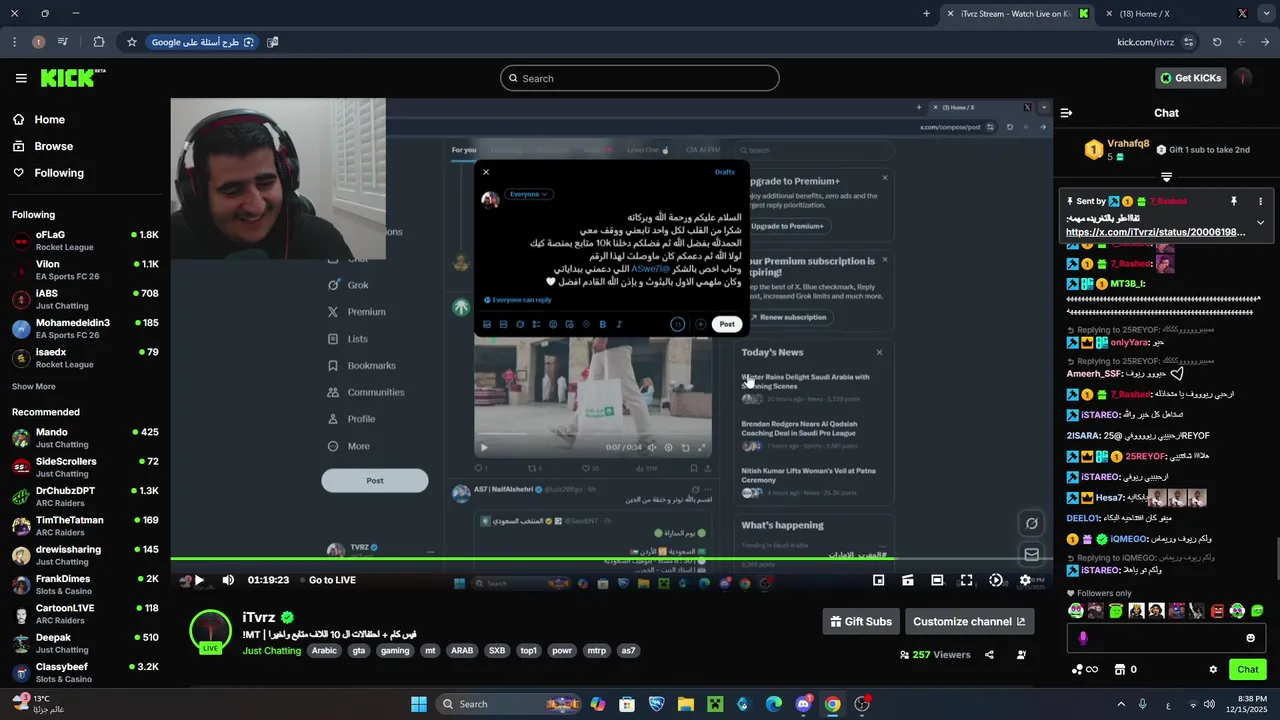This screenshot has width=1280, height=720.
Task: Enter fullscreen mode on video
Action: pos(966,580)
